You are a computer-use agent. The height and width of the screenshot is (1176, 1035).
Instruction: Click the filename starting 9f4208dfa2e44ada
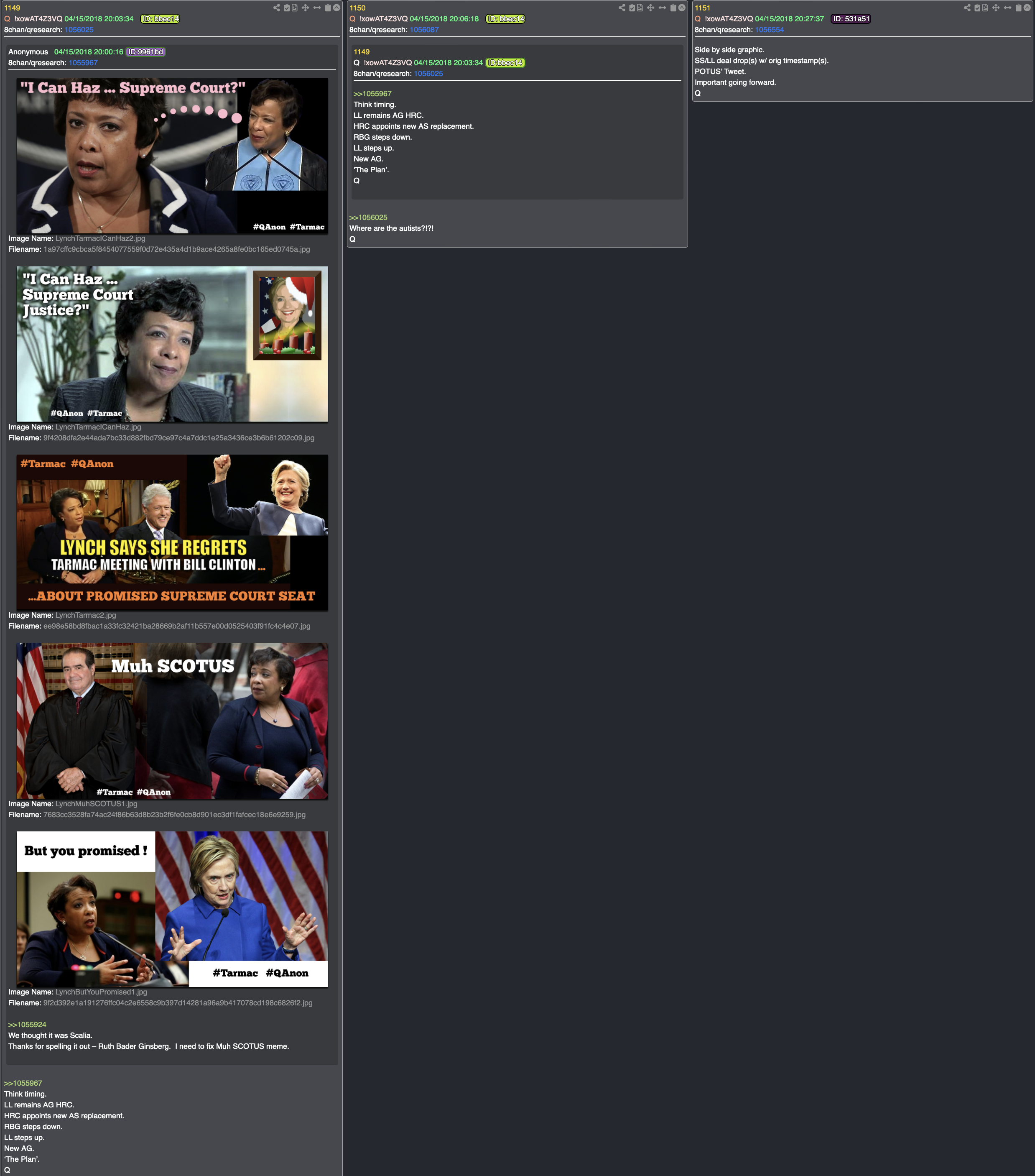pos(179,438)
